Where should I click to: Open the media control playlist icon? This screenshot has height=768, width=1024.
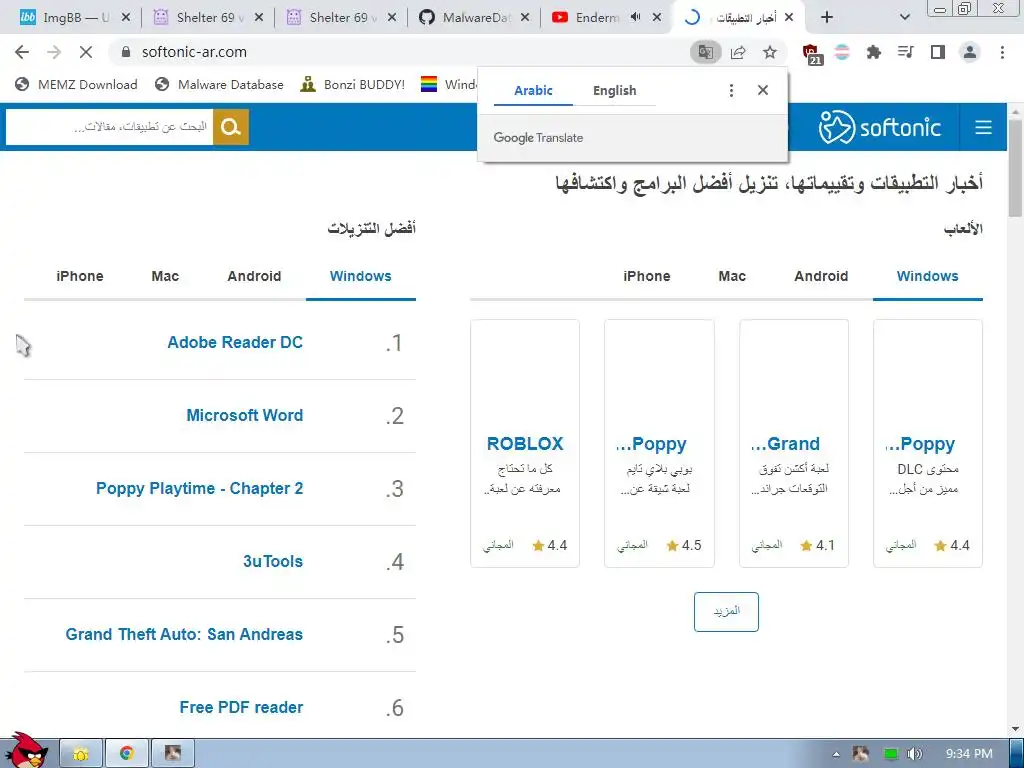coord(906,52)
